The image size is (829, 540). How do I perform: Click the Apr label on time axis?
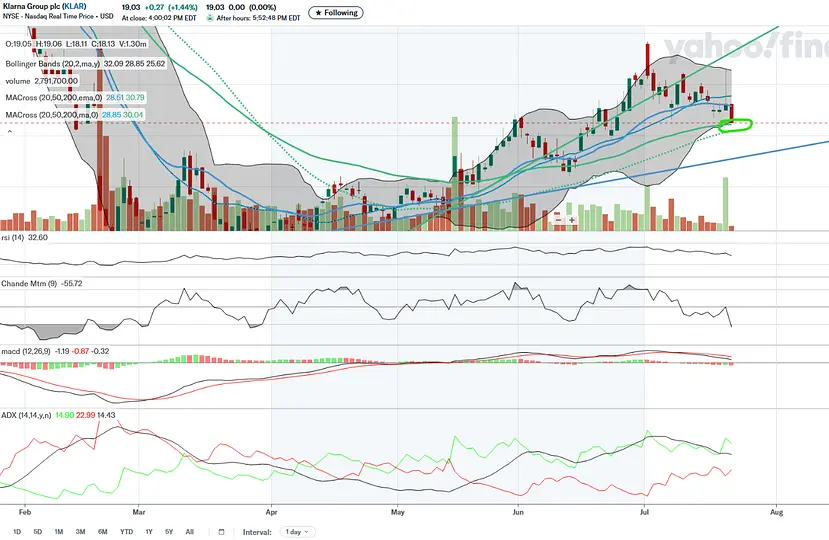click(x=271, y=512)
